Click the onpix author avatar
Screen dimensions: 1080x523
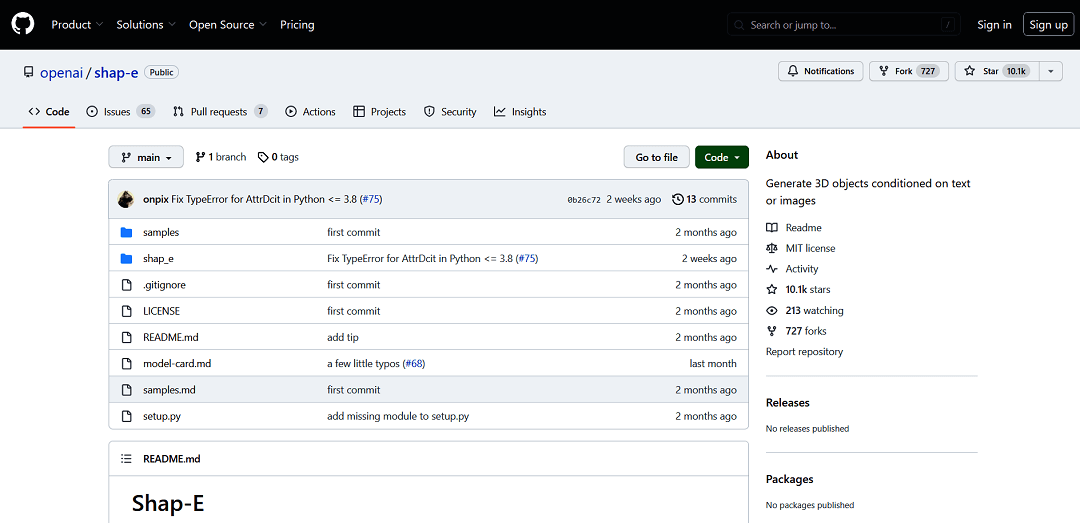[x=126, y=199]
